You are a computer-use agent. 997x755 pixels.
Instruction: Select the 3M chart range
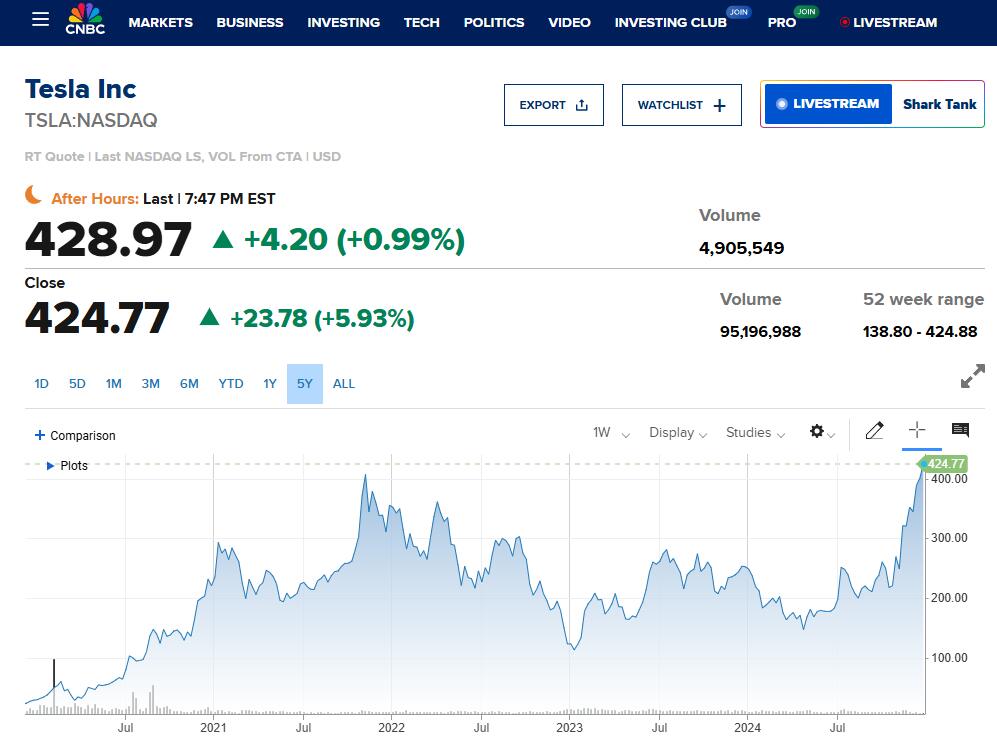150,384
